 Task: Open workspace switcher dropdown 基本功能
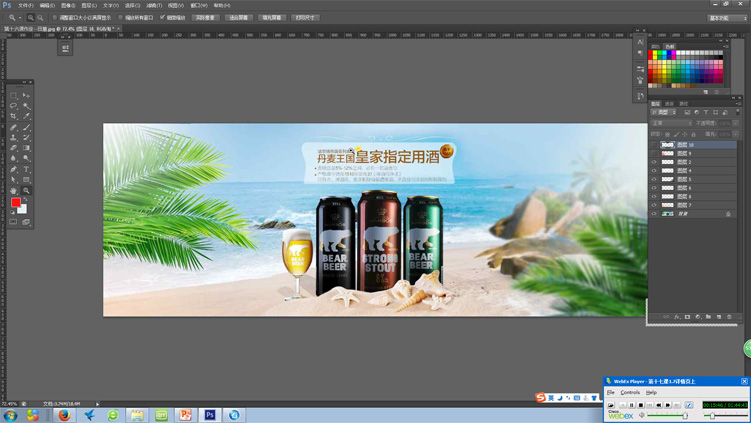(x=728, y=18)
